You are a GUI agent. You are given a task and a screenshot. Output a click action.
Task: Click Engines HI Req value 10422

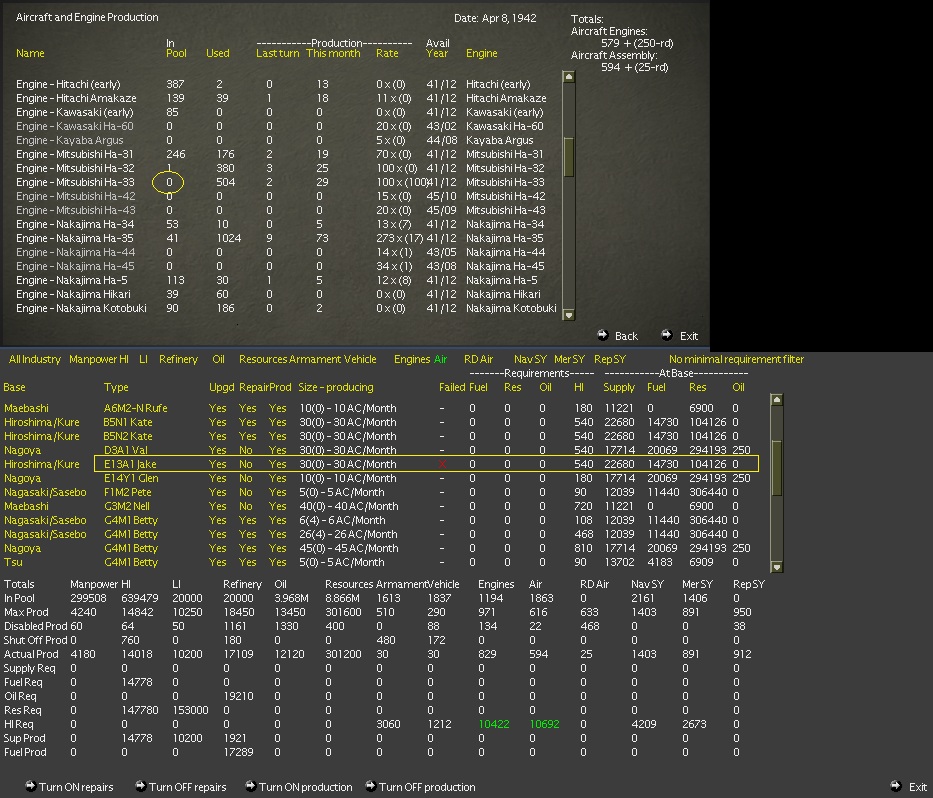pyautogui.click(x=494, y=725)
